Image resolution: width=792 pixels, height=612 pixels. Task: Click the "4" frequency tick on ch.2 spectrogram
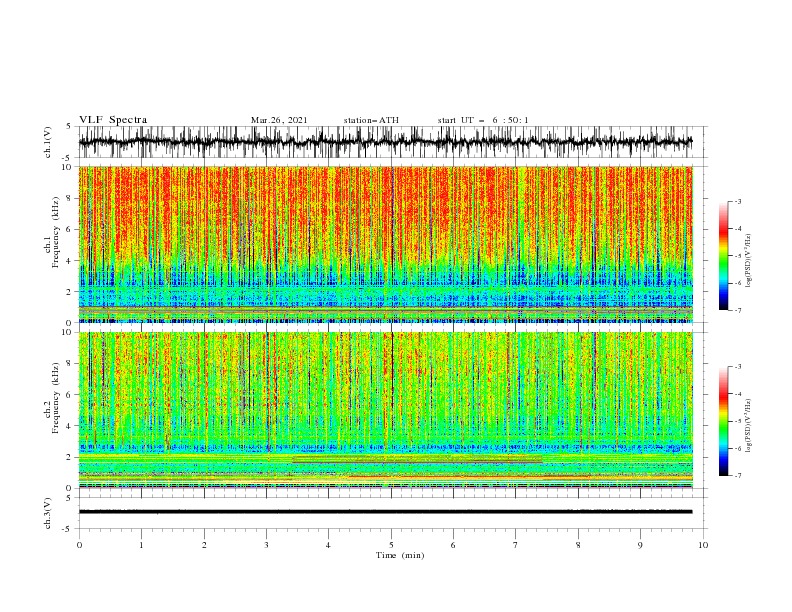pyautogui.click(x=70, y=426)
